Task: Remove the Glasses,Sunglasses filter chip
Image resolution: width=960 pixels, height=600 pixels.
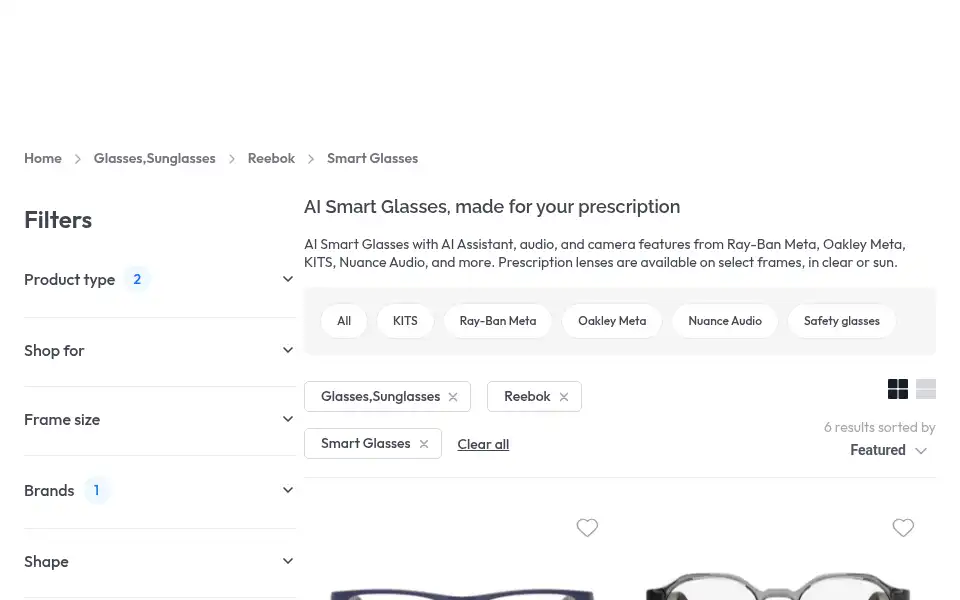Action: coord(453,397)
